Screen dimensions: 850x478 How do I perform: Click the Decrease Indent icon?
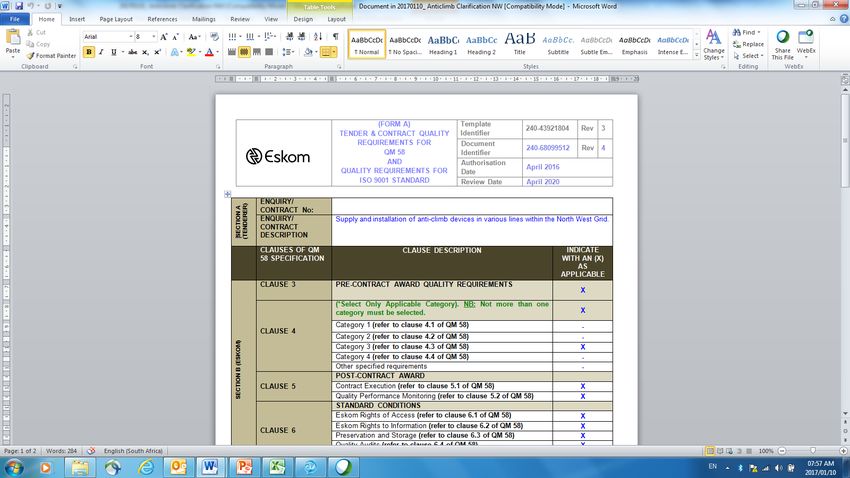coord(289,37)
